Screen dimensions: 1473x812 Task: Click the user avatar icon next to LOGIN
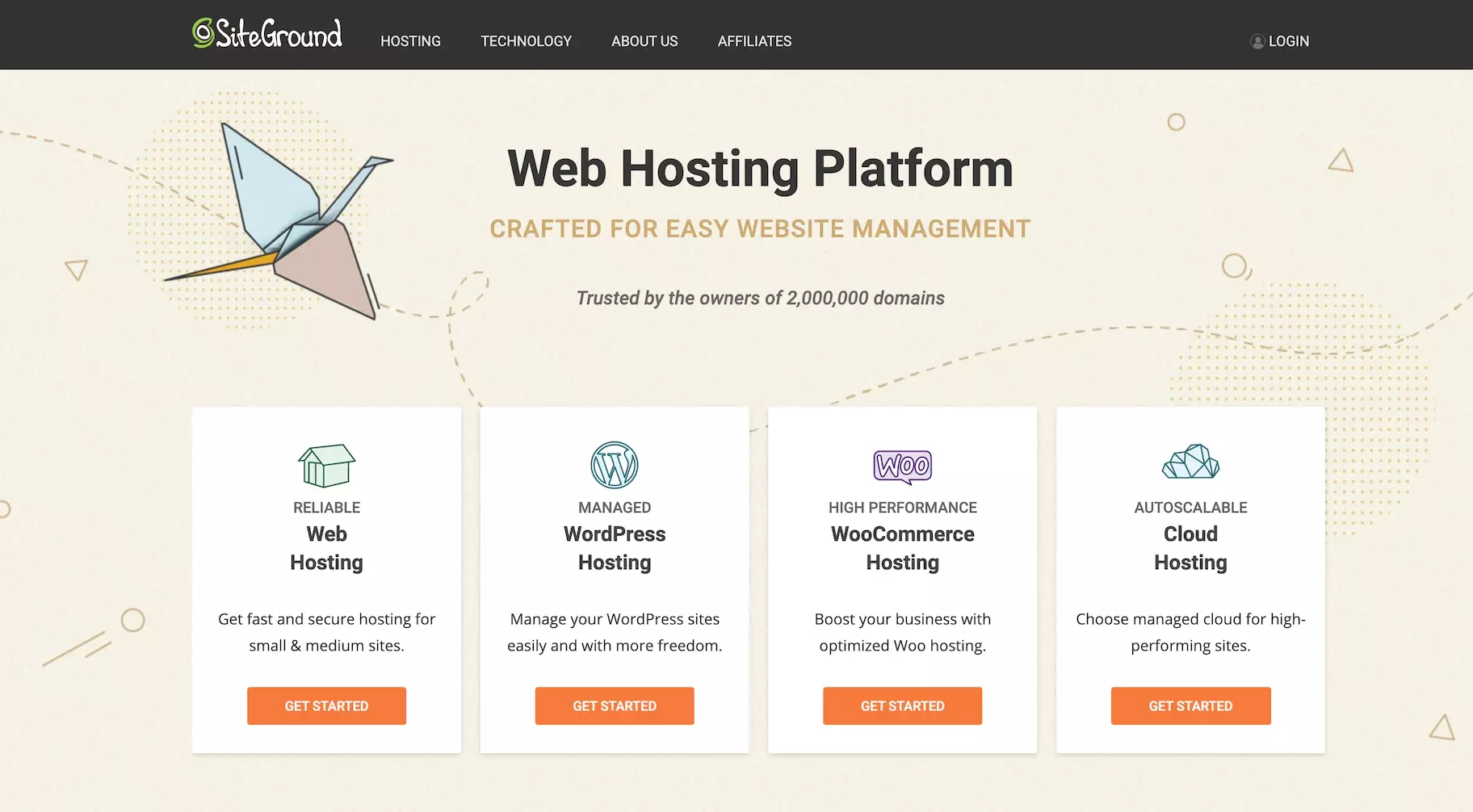pyautogui.click(x=1257, y=41)
